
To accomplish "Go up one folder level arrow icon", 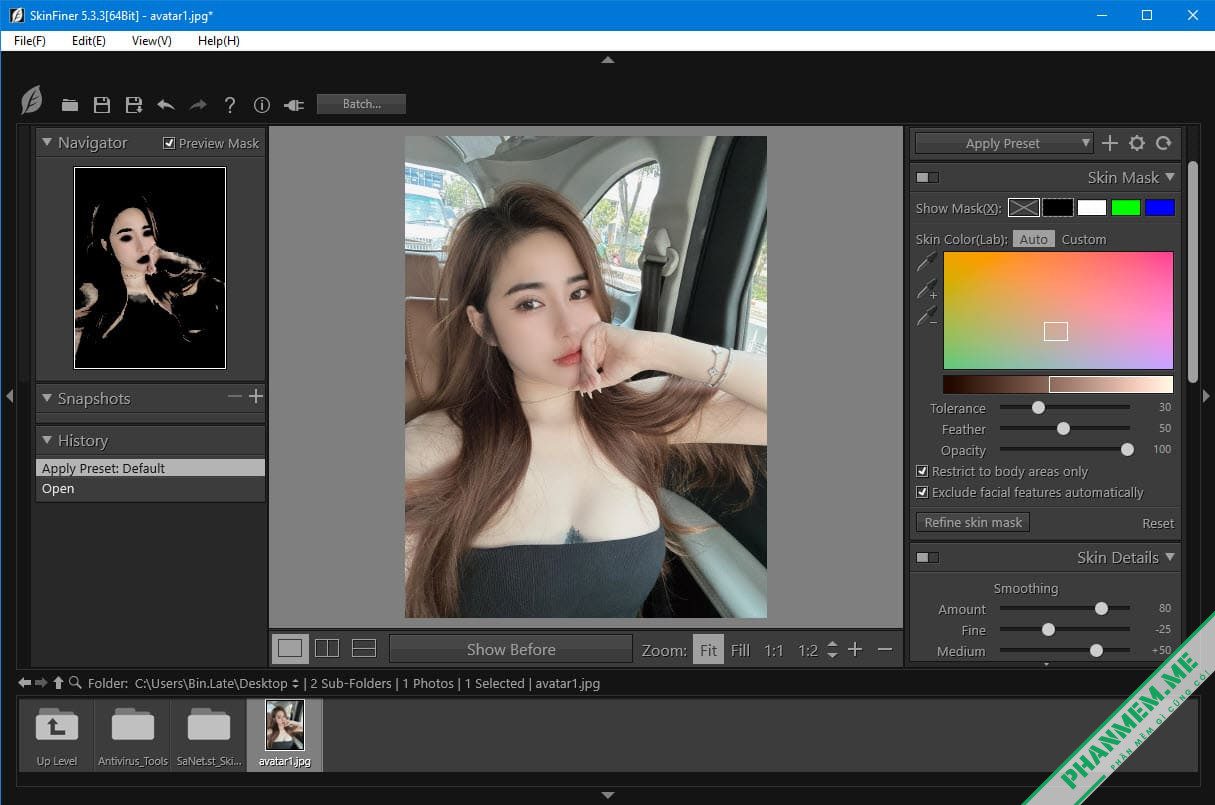I will (58, 682).
